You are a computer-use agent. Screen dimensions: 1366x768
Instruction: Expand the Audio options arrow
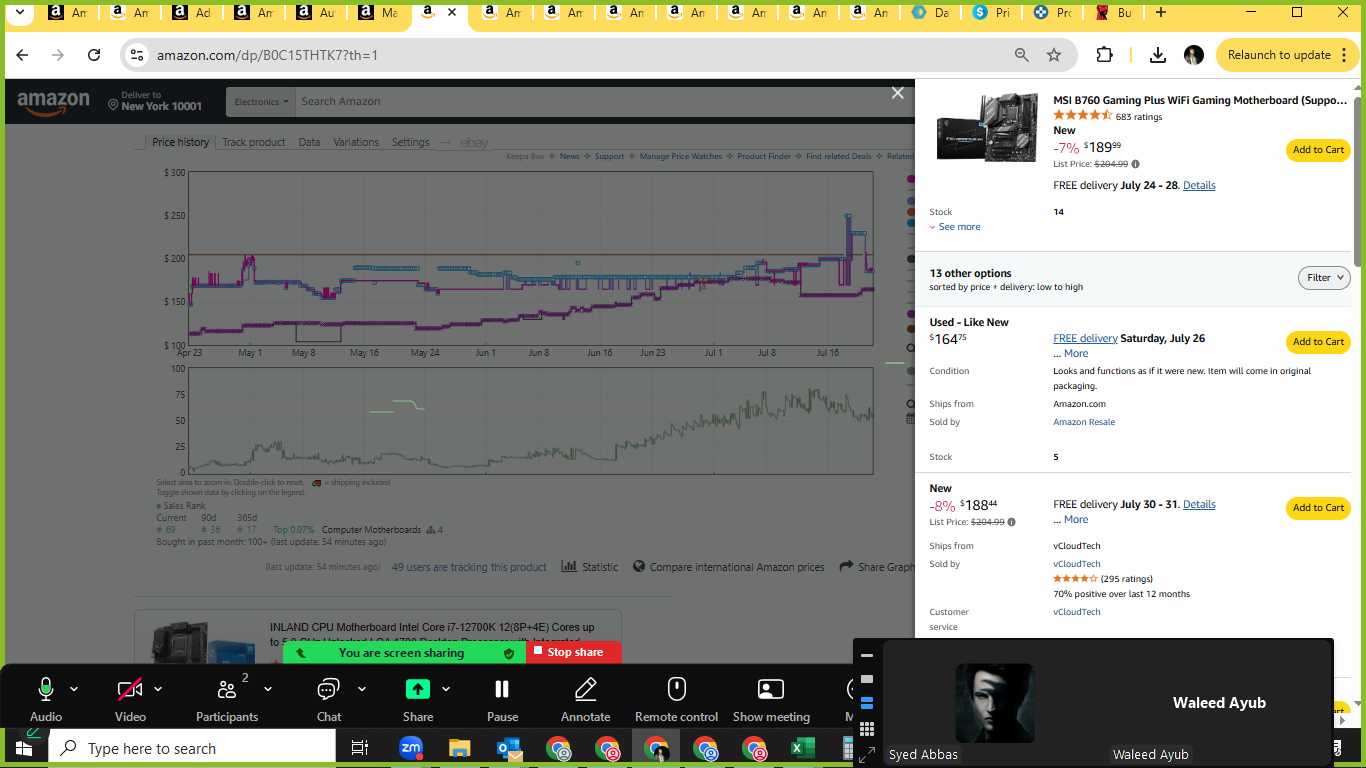point(74,689)
